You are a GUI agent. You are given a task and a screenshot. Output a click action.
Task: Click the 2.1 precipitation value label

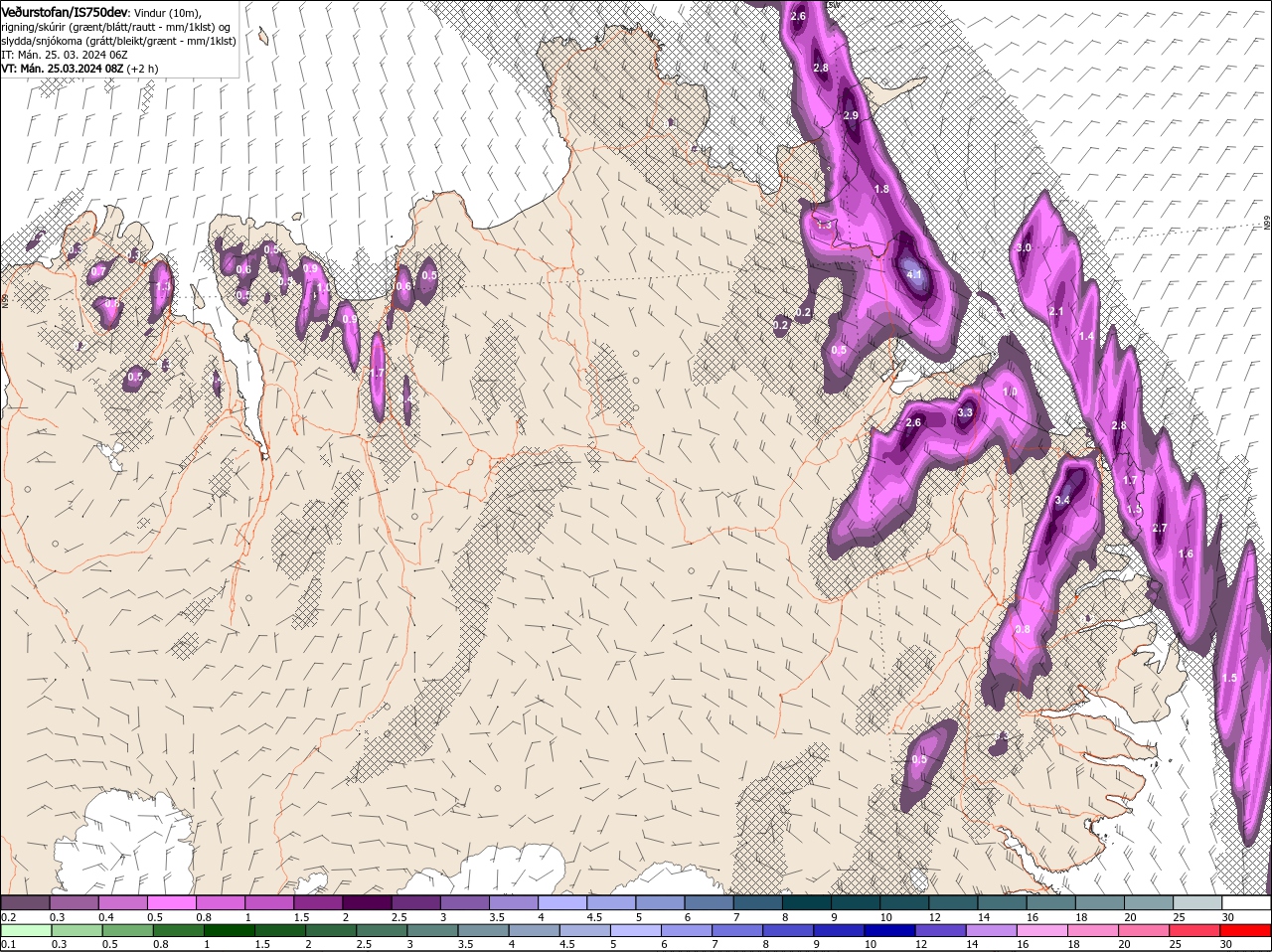click(1056, 311)
